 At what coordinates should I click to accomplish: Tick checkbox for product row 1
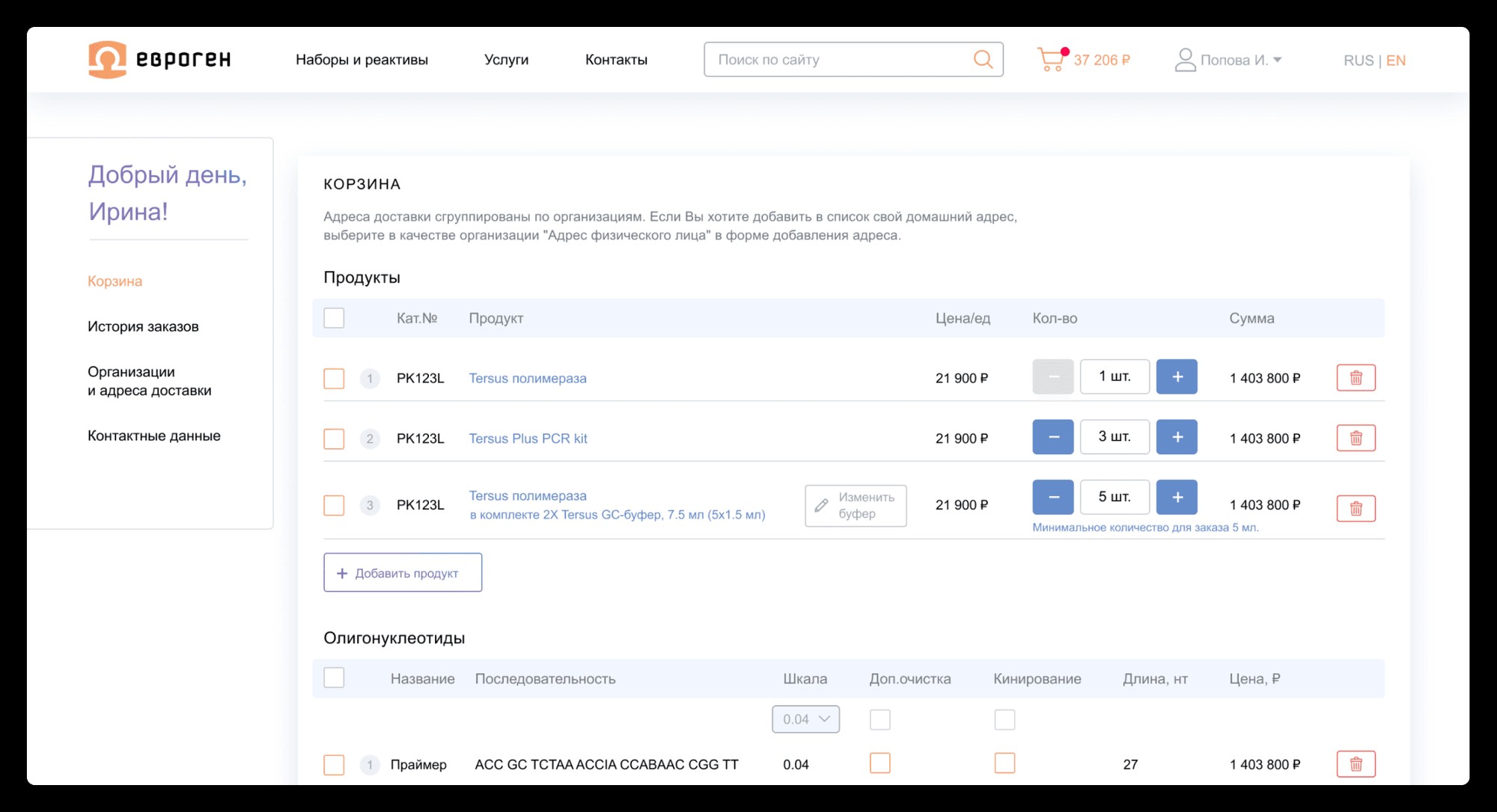coord(334,378)
